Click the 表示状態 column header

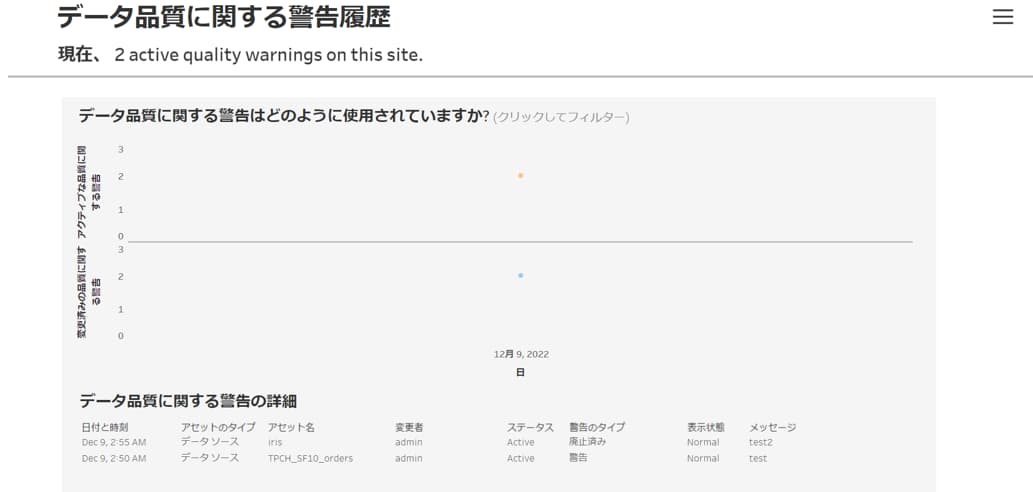tap(706, 427)
